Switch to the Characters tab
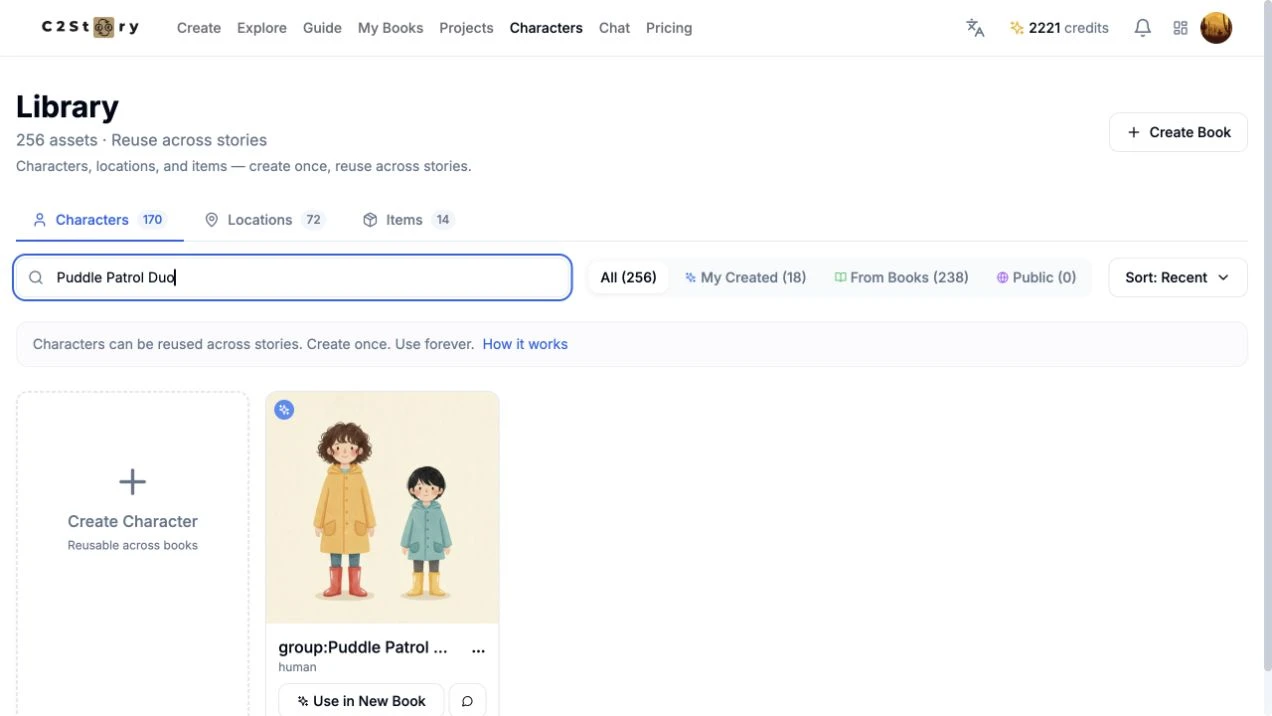The image size is (1272, 716). 99,220
